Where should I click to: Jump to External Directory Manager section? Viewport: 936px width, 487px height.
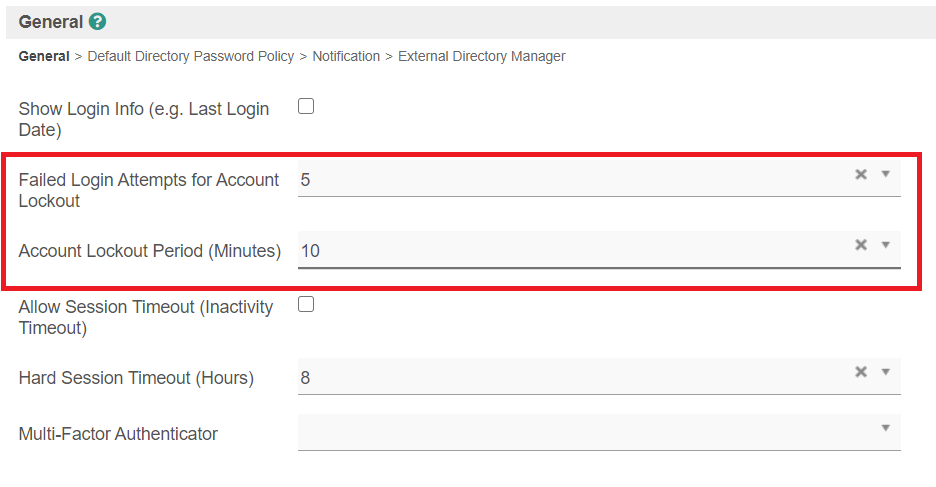pyautogui.click(x=481, y=57)
